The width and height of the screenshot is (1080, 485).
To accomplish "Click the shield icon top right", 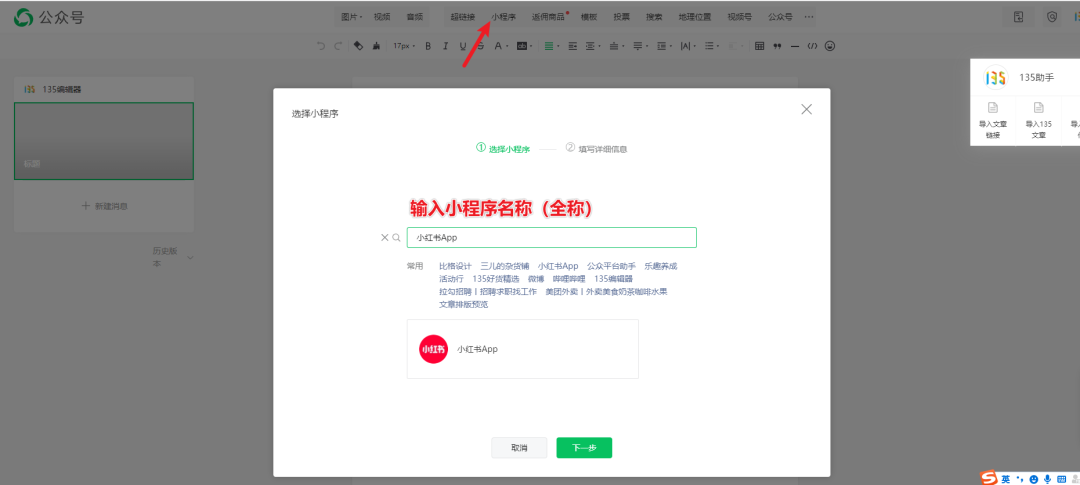I will click(1052, 17).
